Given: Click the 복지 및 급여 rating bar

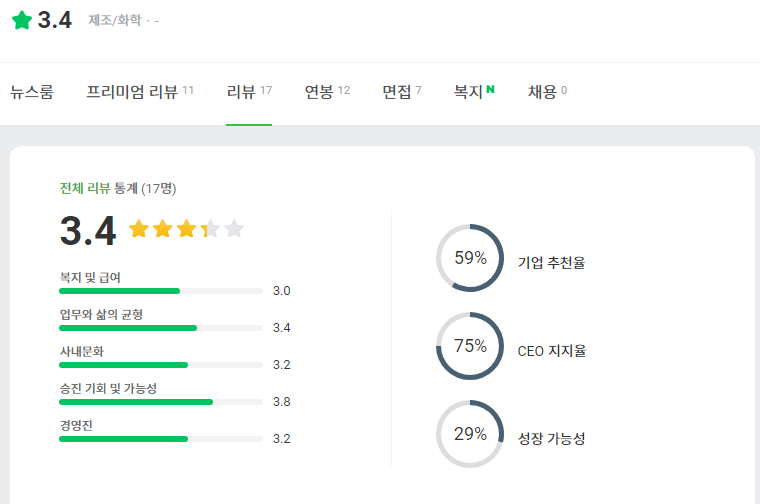Looking at the screenshot, I should pos(160,291).
